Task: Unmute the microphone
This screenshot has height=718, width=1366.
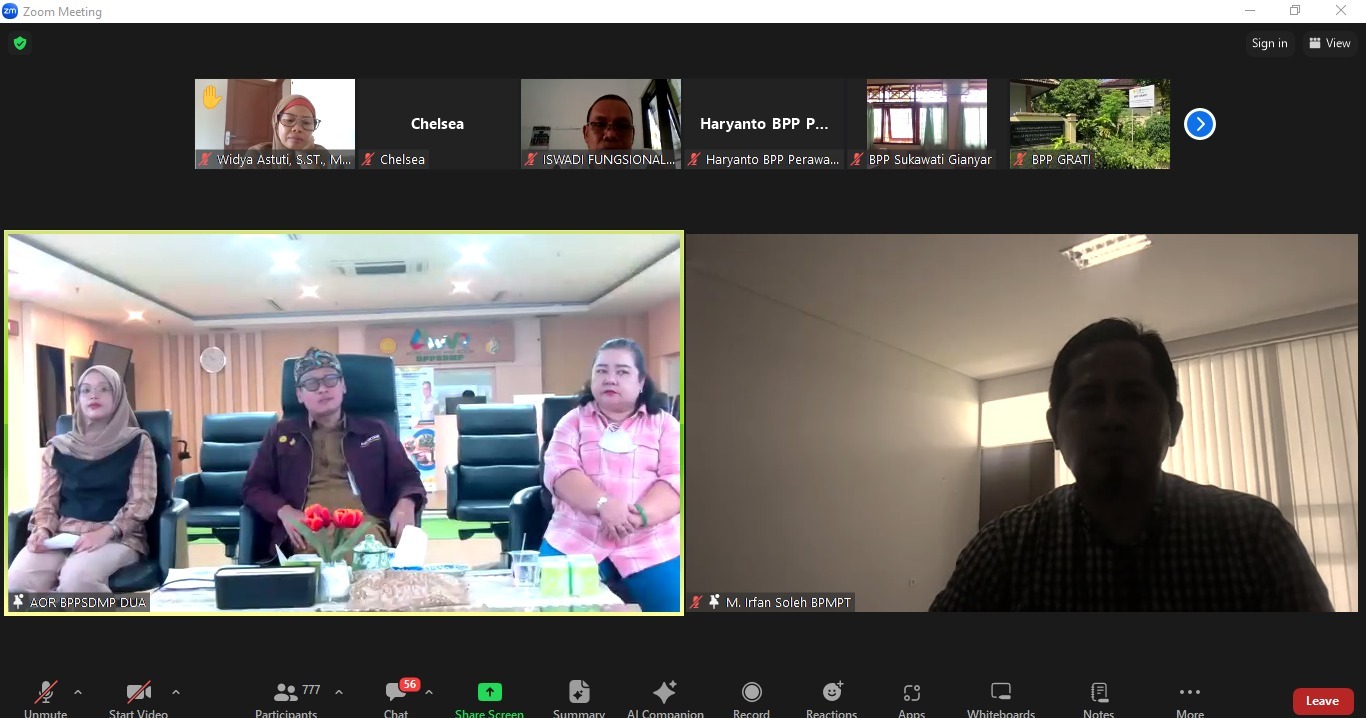Action: (46, 697)
